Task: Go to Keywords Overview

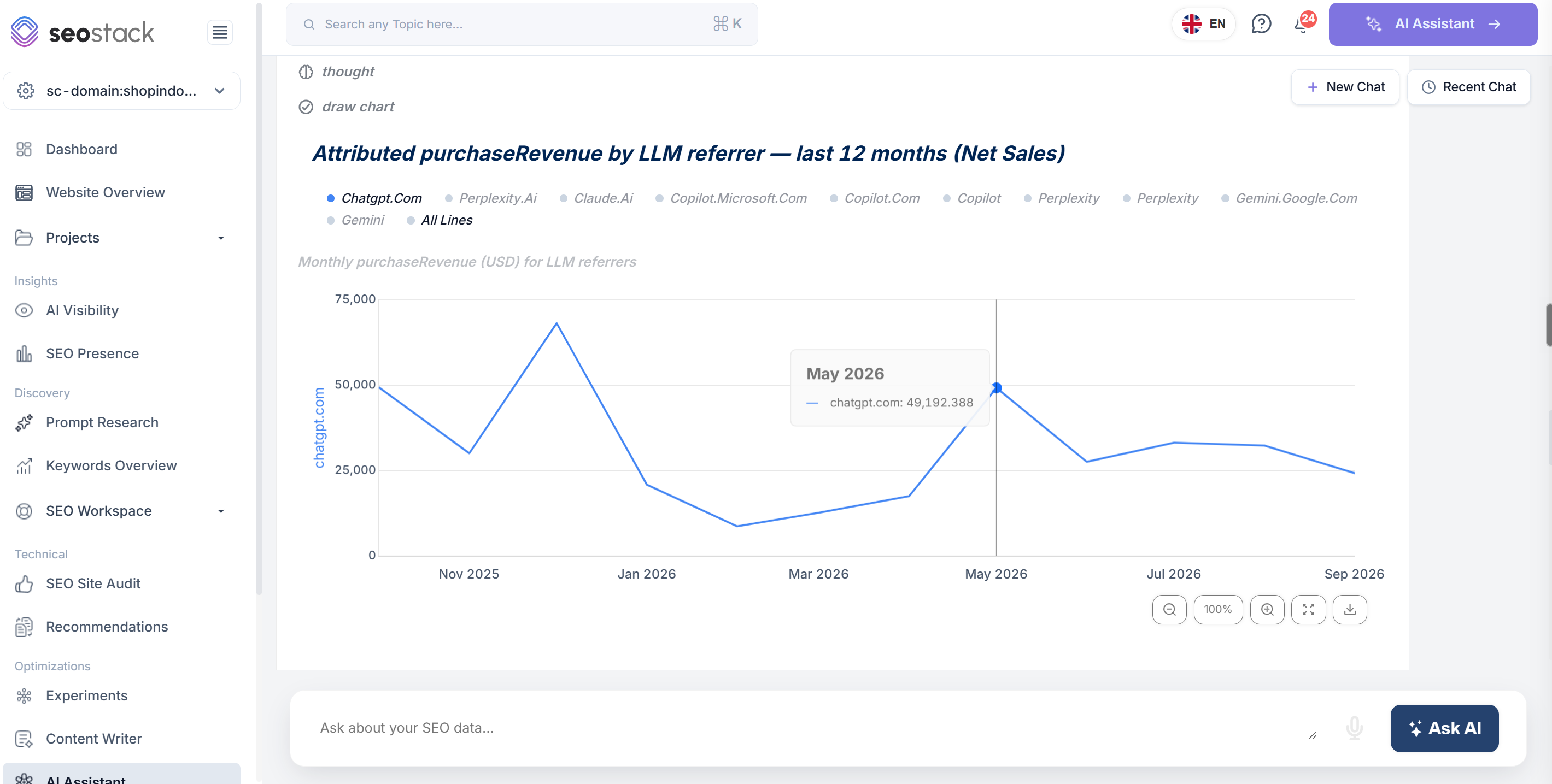Action: click(x=112, y=465)
